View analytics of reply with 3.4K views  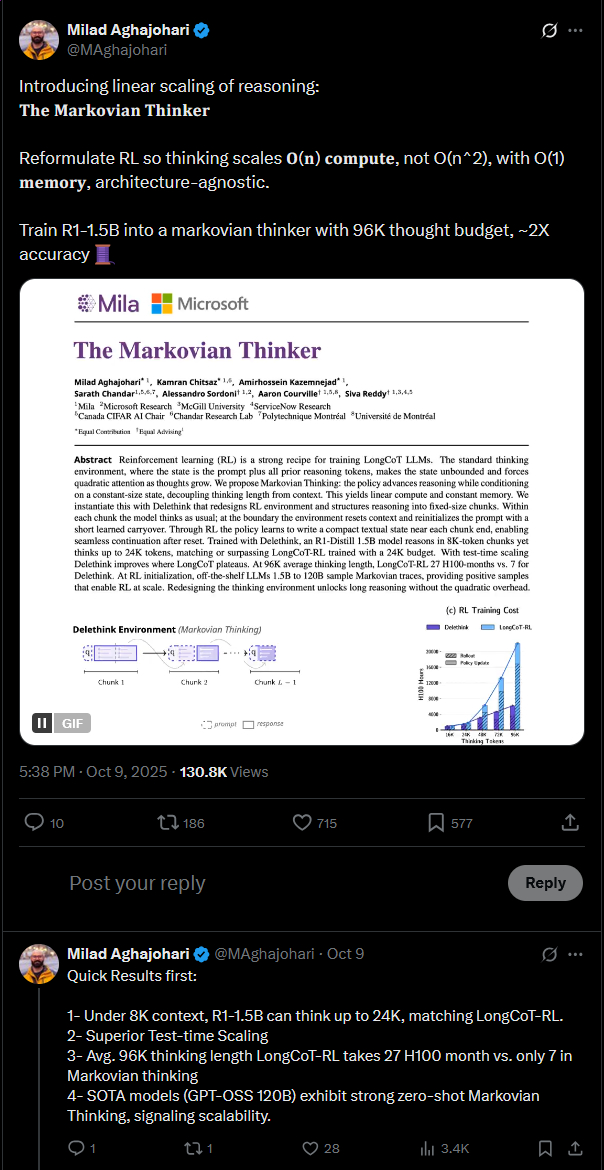443,1148
